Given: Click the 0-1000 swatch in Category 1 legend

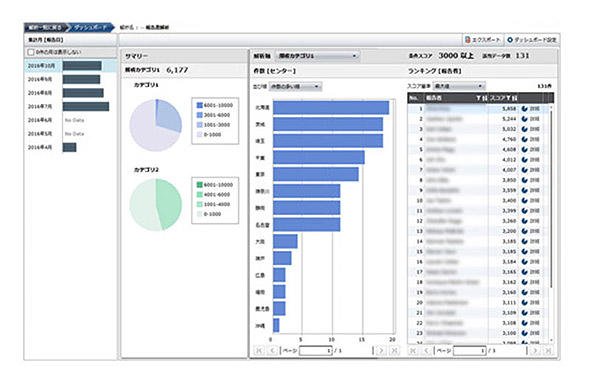Looking at the screenshot, I should point(199,135).
